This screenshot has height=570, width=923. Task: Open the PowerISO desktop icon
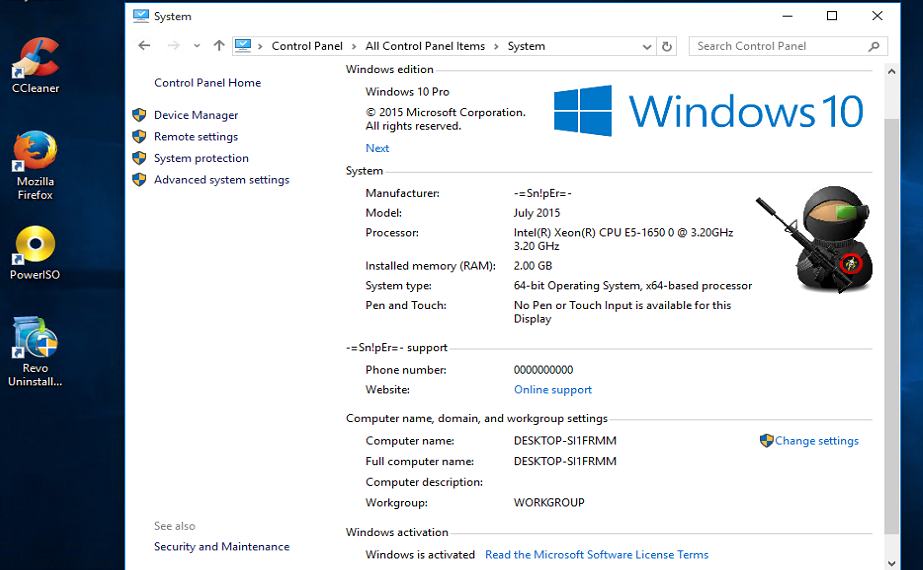click(35, 252)
